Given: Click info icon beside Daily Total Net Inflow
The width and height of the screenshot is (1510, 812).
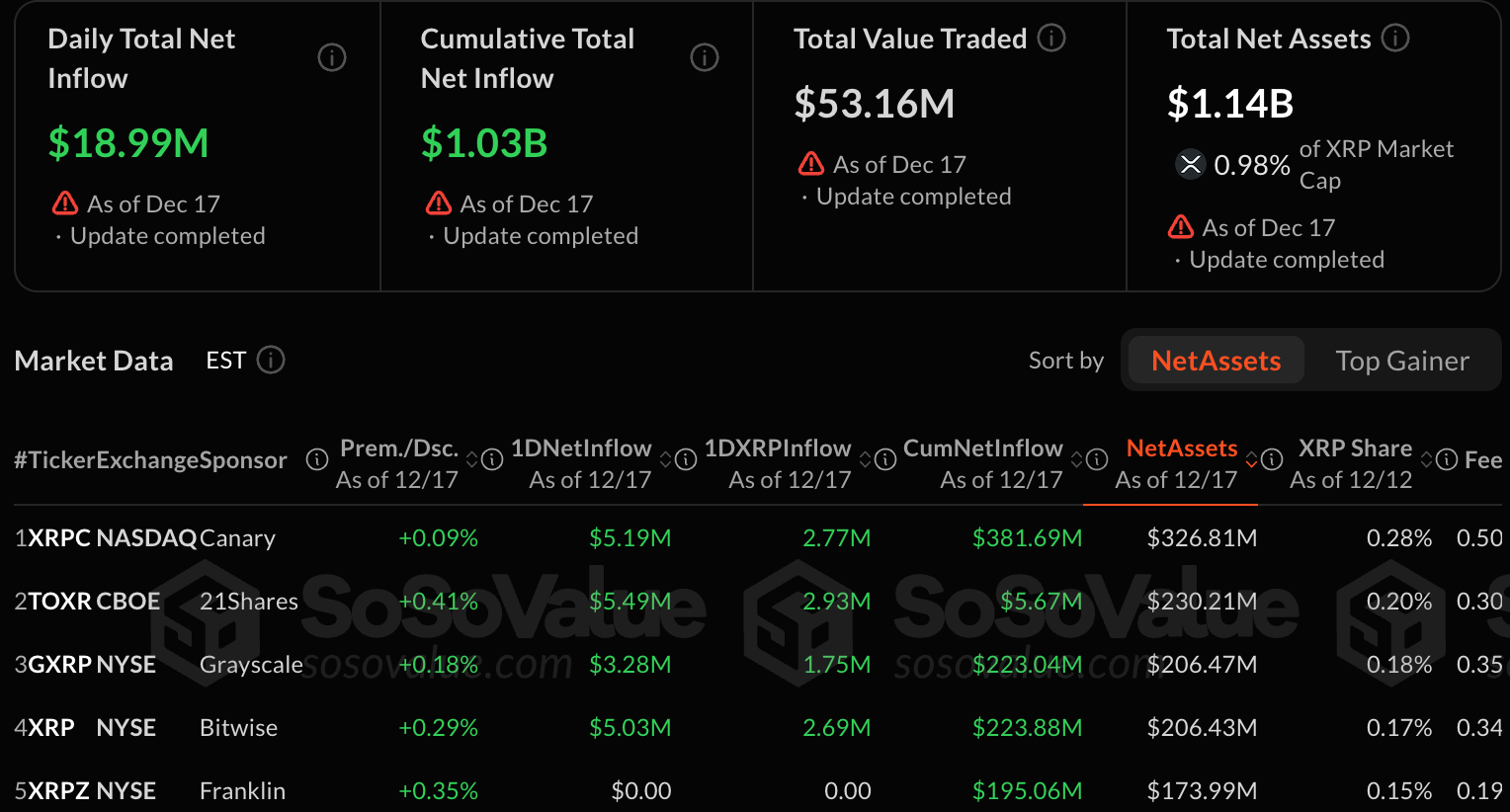Looking at the screenshot, I should pyautogui.click(x=332, y=58).
